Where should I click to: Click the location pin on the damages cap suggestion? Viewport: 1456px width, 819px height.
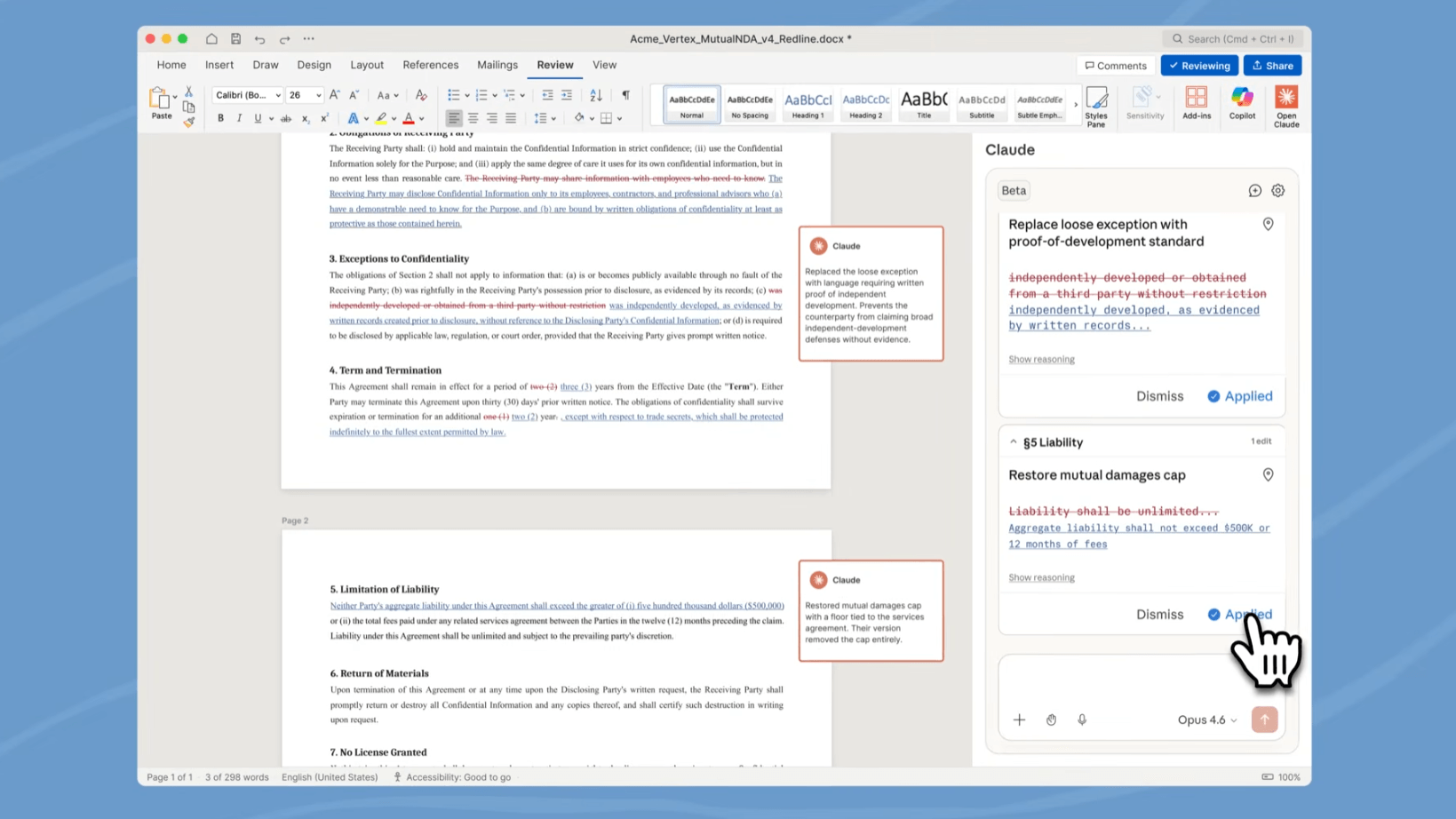pyautogui.click(x=1268, y=474)
